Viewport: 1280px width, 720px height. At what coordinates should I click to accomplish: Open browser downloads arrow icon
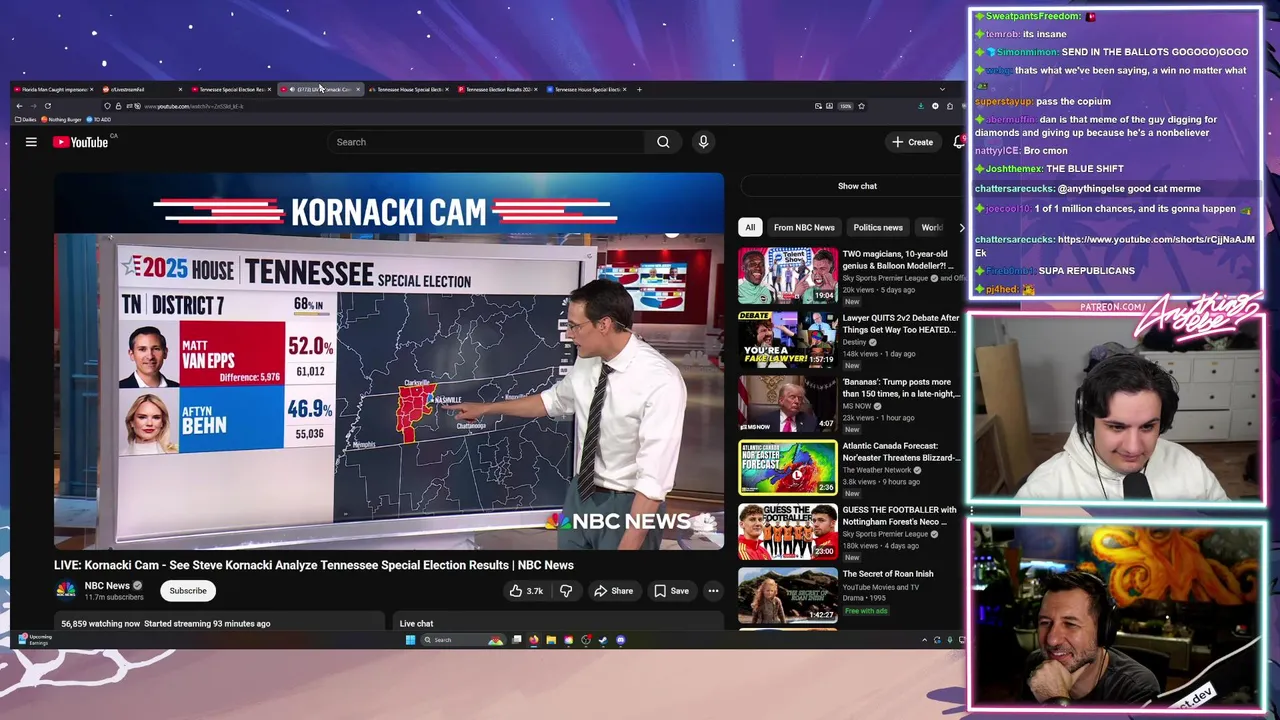click(921, 106)
